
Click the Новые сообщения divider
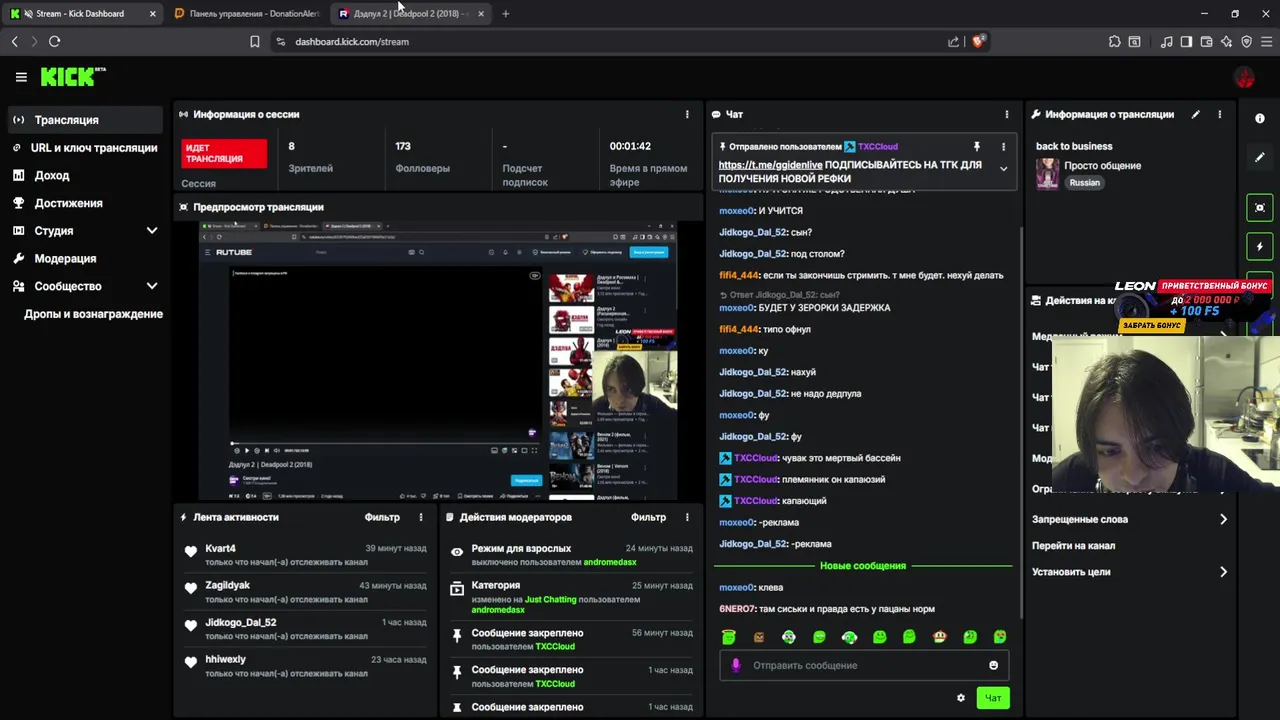point(863,566)
